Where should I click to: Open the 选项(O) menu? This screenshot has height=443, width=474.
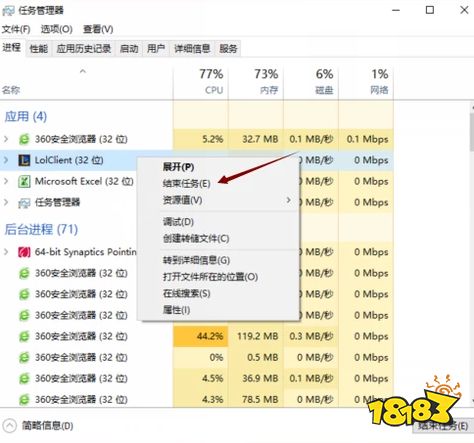point(56,29)
